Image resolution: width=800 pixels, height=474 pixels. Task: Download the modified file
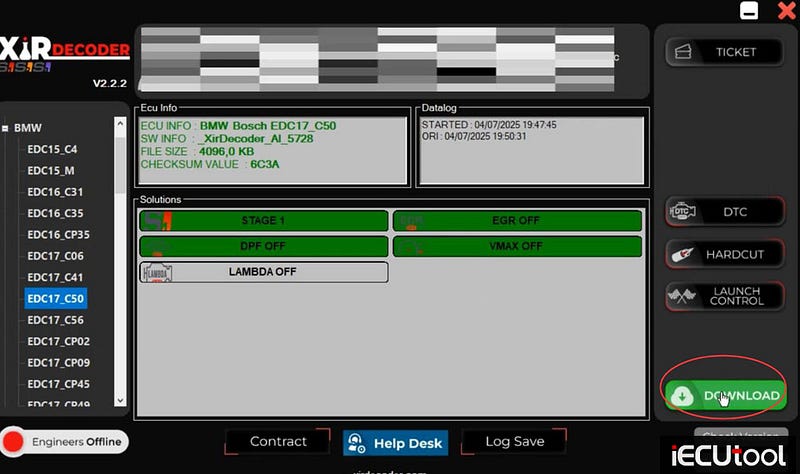pos(726,395)
